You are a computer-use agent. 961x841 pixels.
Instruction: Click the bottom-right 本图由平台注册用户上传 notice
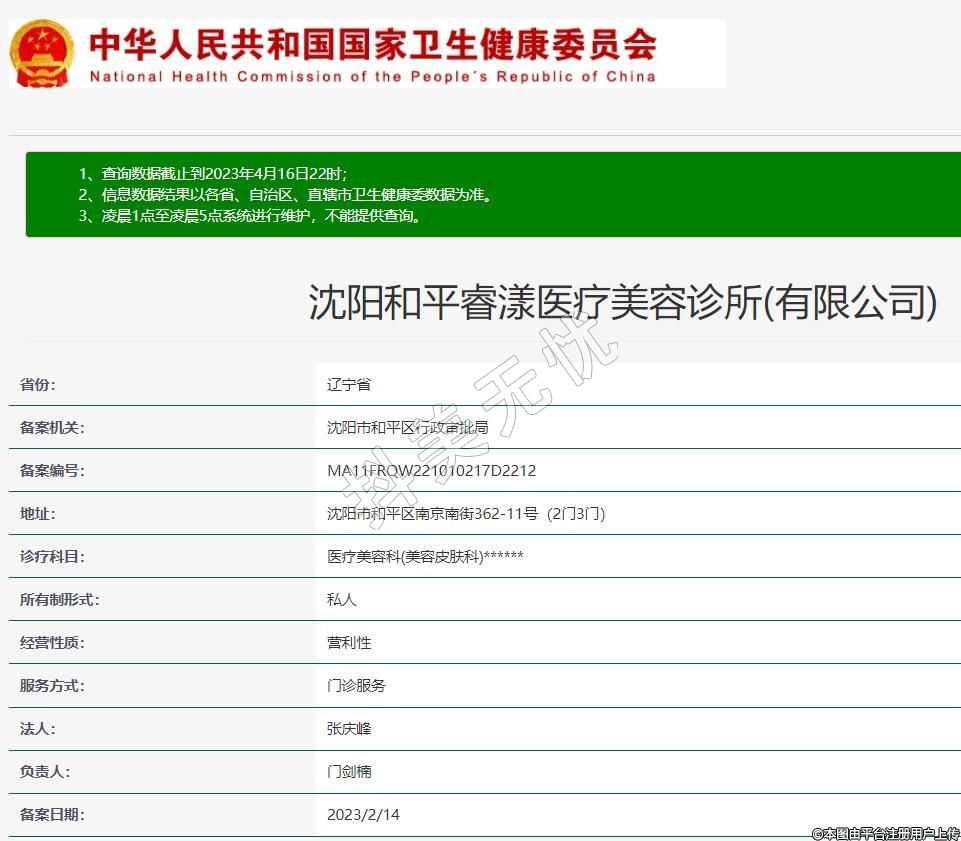(x=885, y=833)
